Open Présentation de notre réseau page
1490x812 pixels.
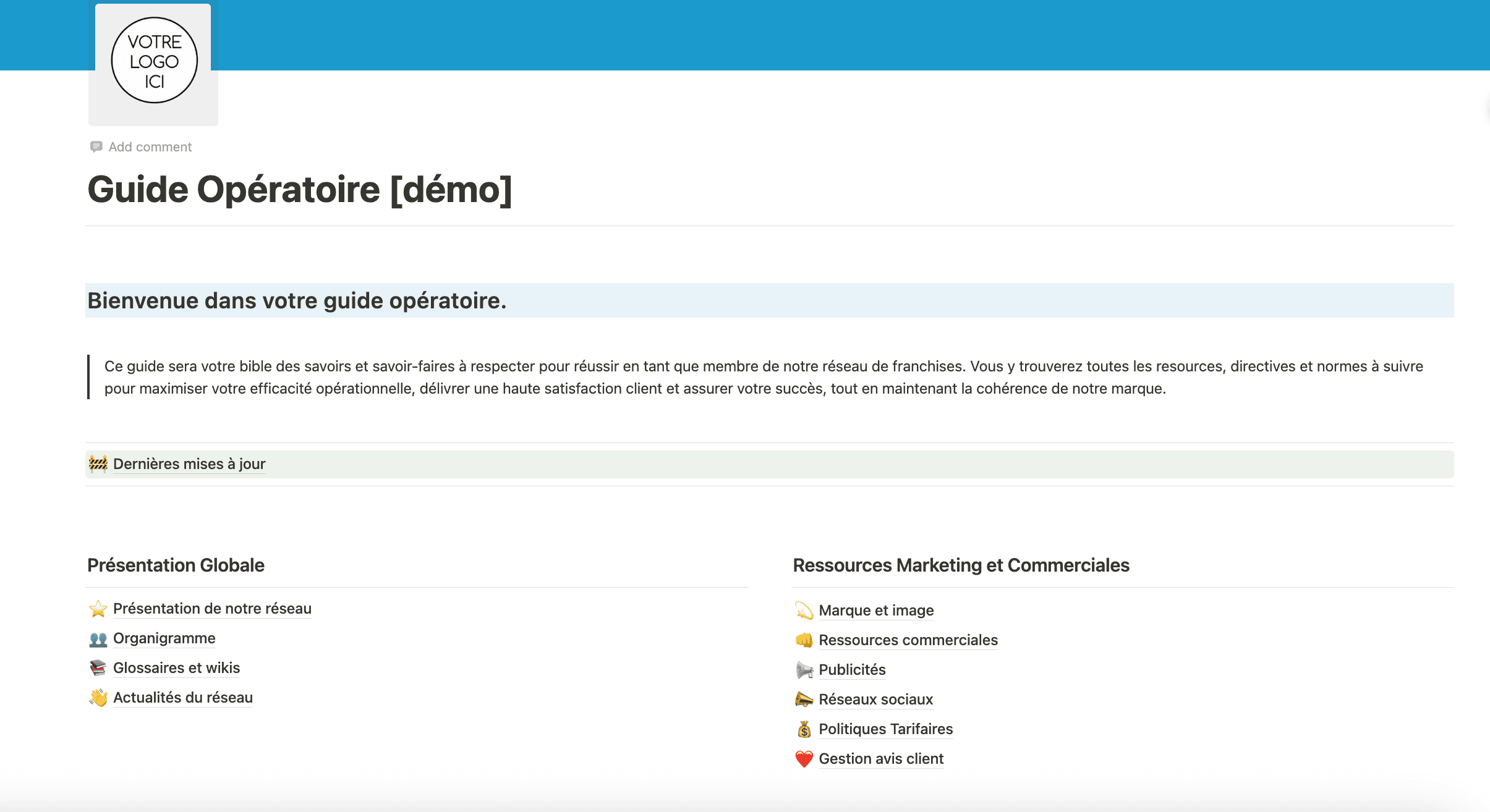coord(212,609)
